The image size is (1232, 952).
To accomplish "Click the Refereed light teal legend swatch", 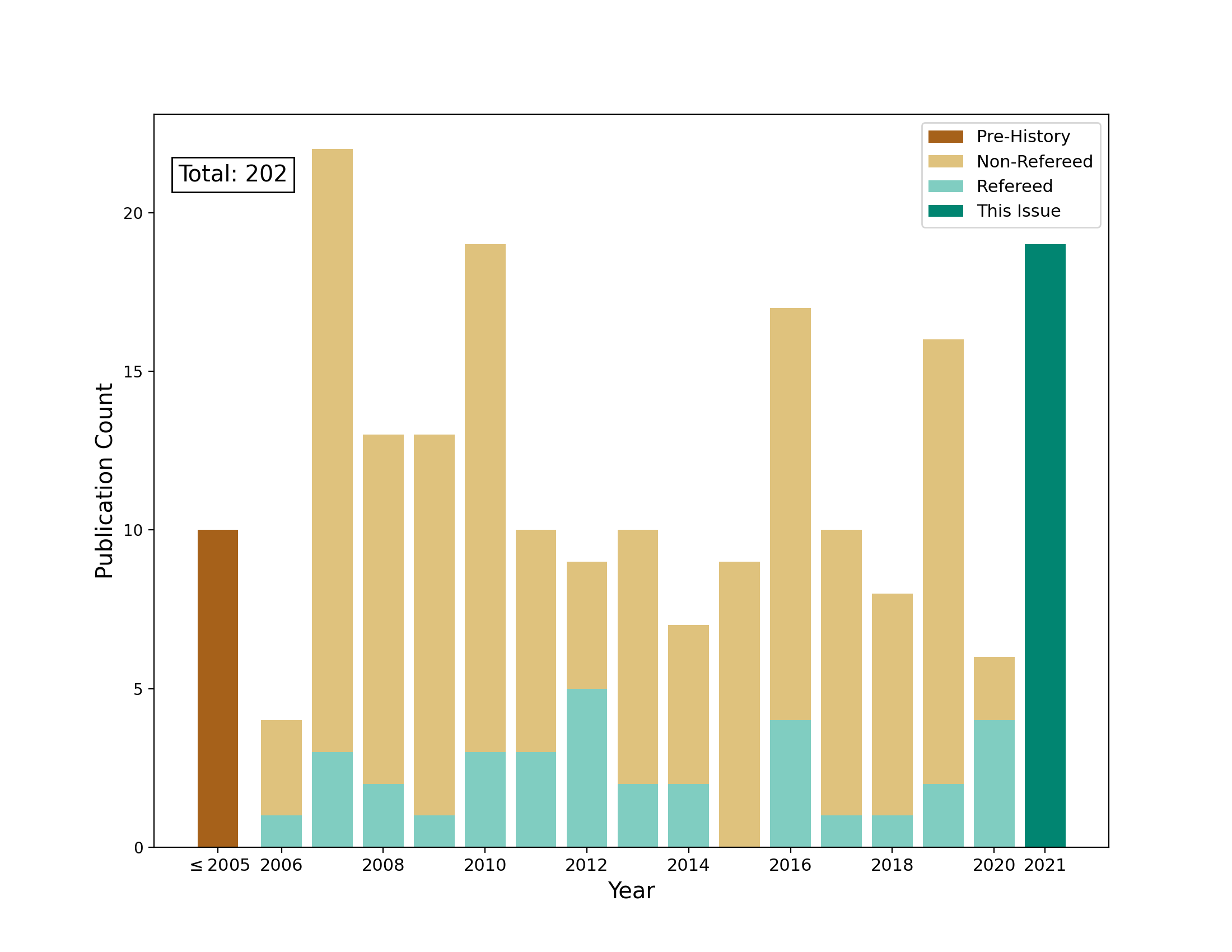I will point(946,186).
